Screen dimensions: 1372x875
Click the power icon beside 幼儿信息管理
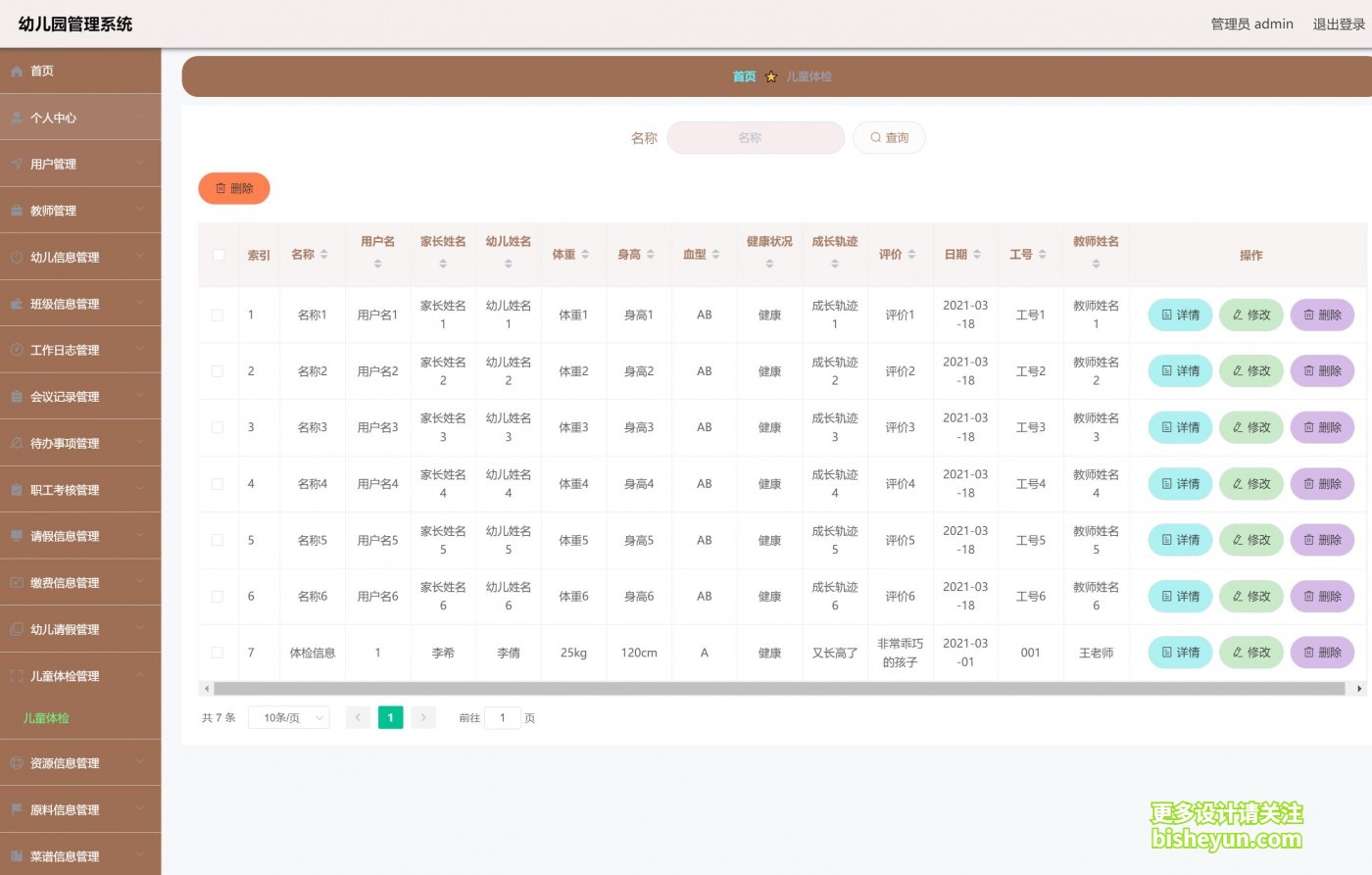[17, 258]
